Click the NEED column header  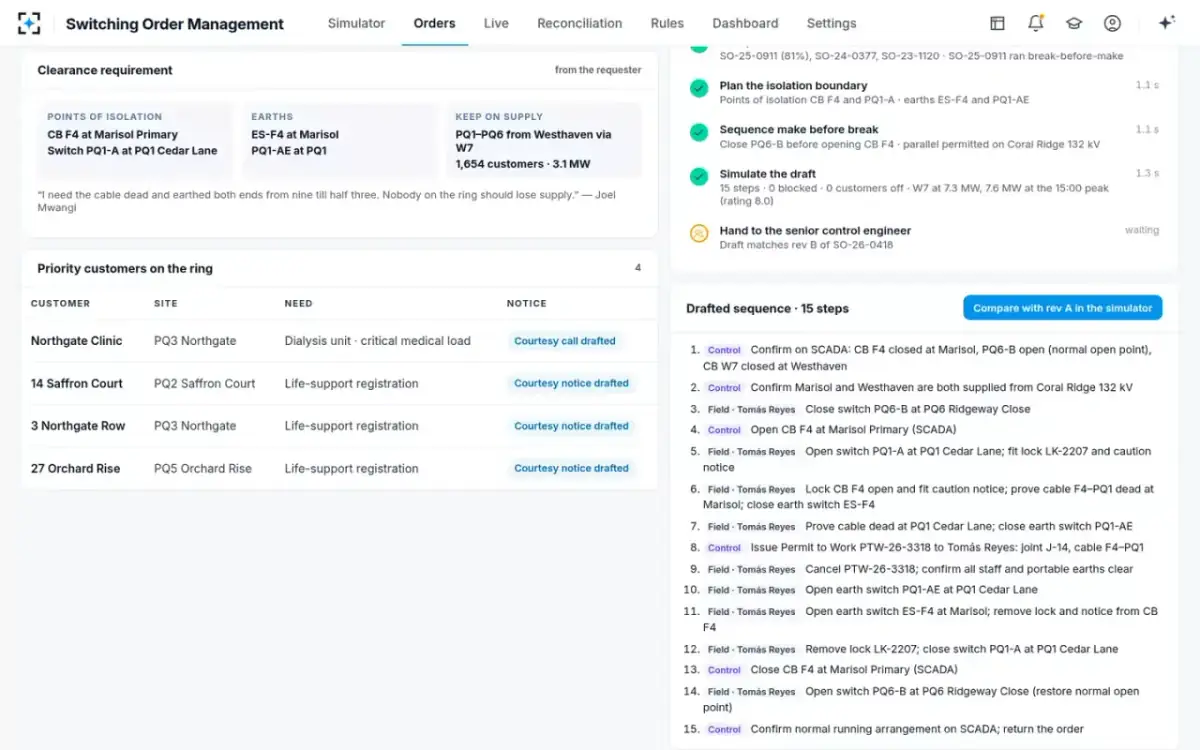click(x=298, y=303)
